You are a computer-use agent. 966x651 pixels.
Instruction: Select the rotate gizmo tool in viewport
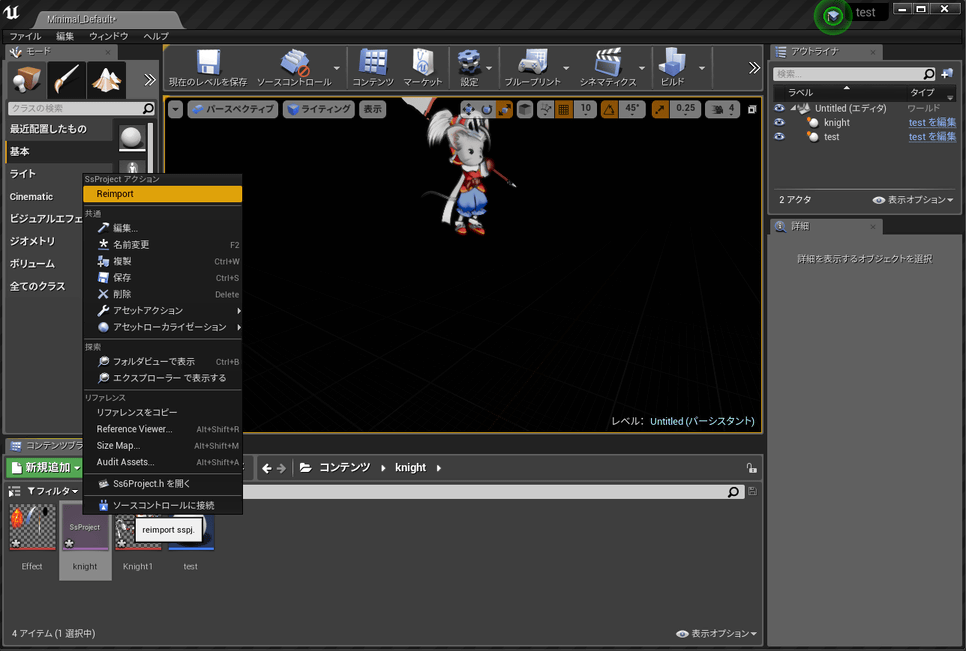(487, 110)
